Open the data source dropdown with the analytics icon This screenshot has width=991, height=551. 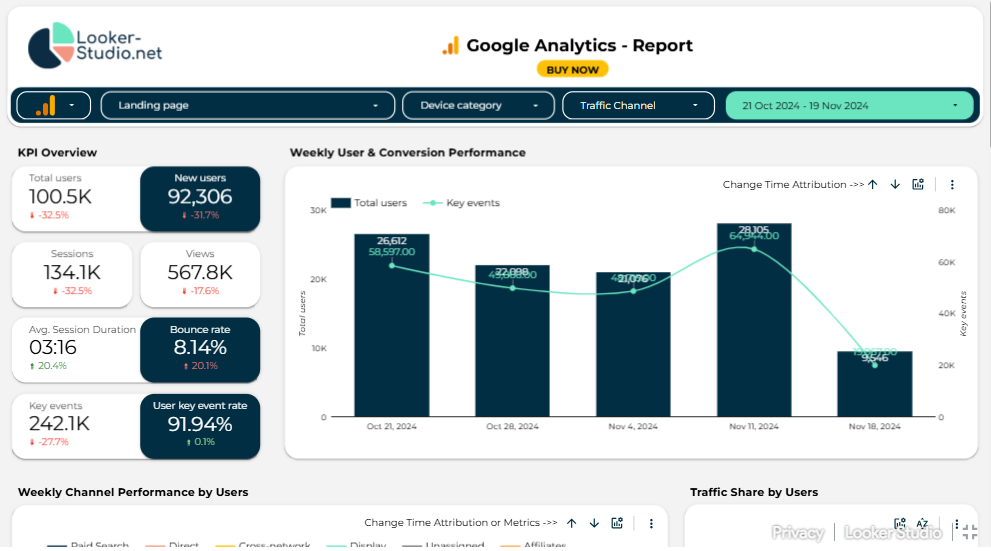54,106
